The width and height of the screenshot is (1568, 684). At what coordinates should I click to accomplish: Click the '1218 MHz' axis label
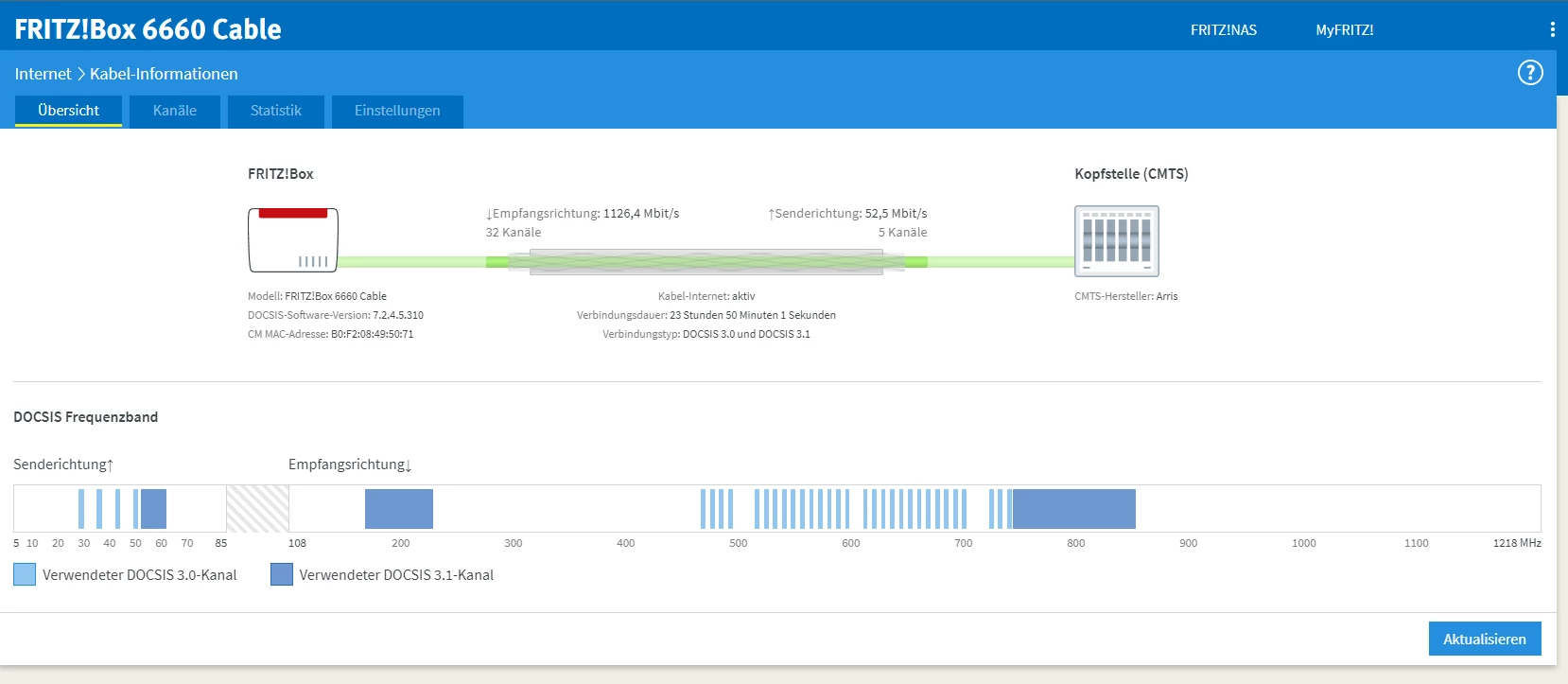pos(1517,543)
